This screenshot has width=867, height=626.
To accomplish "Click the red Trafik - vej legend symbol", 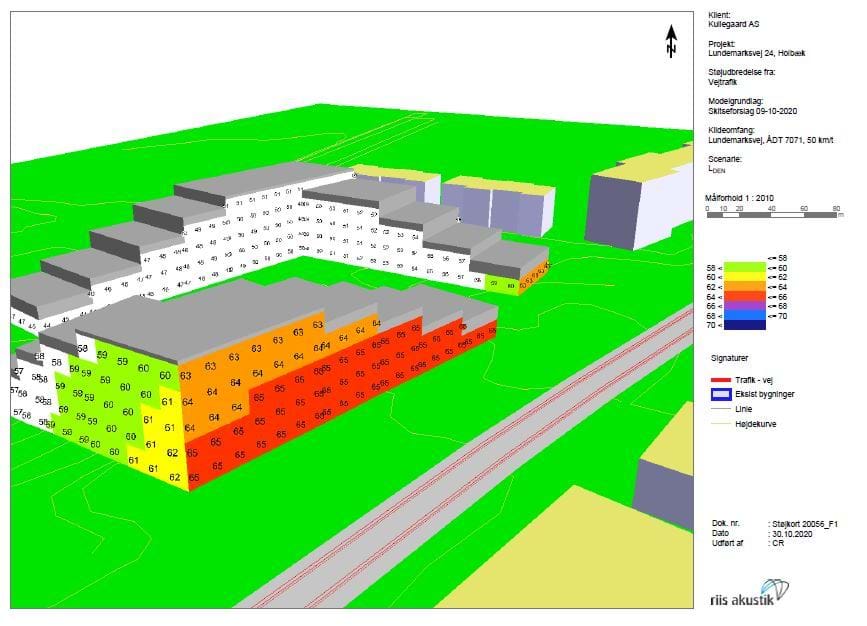I will click(x=723, y=380).
